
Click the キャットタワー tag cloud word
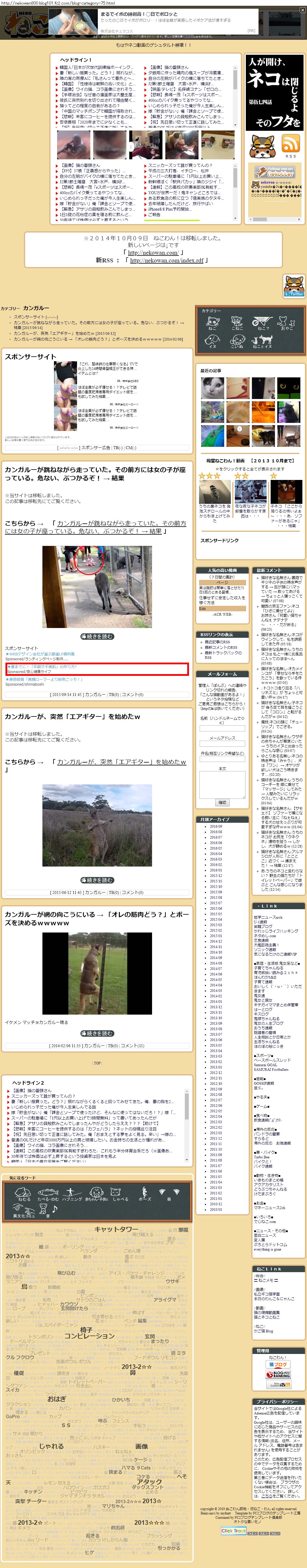pos(116,1230)
